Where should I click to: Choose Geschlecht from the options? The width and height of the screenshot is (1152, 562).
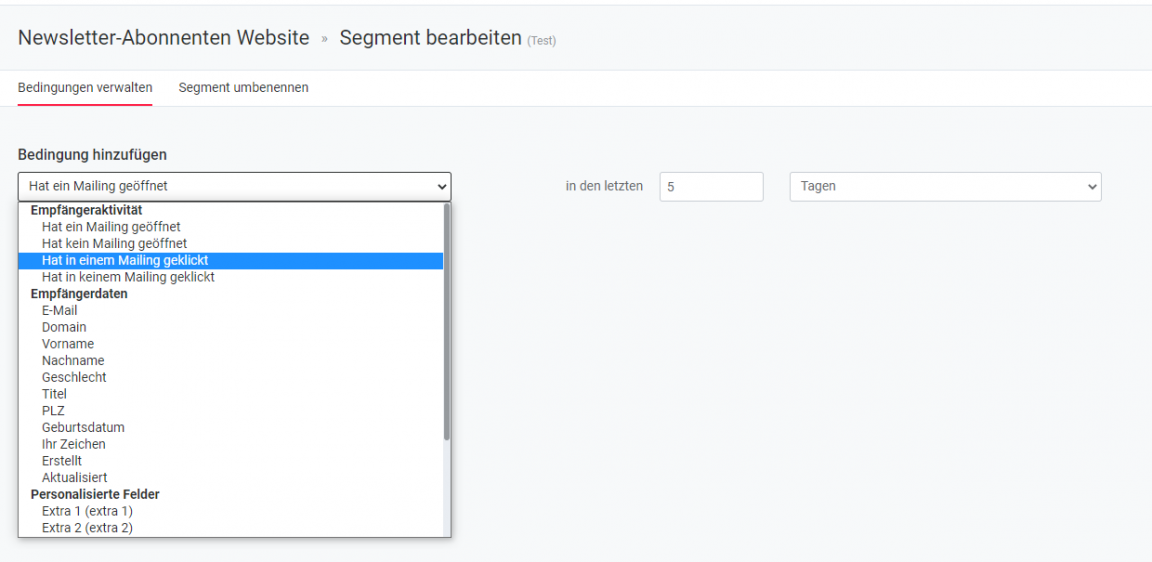(74, 377)
